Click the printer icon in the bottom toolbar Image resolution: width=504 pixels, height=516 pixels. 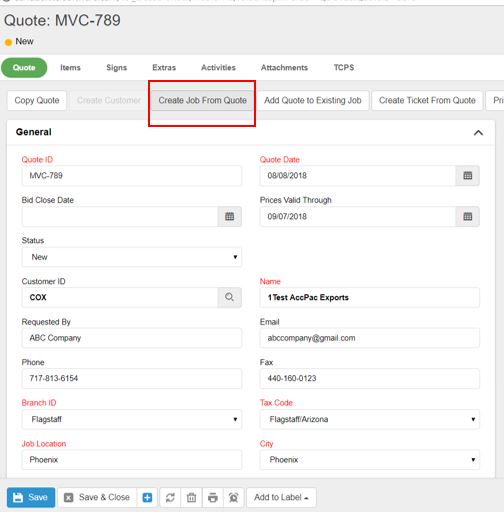[213, 497]
